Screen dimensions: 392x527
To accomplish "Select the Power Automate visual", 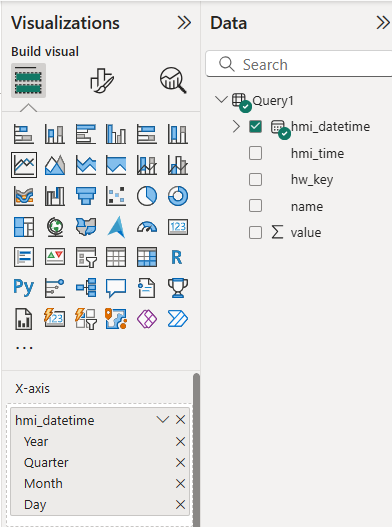I will click(178, 319).
